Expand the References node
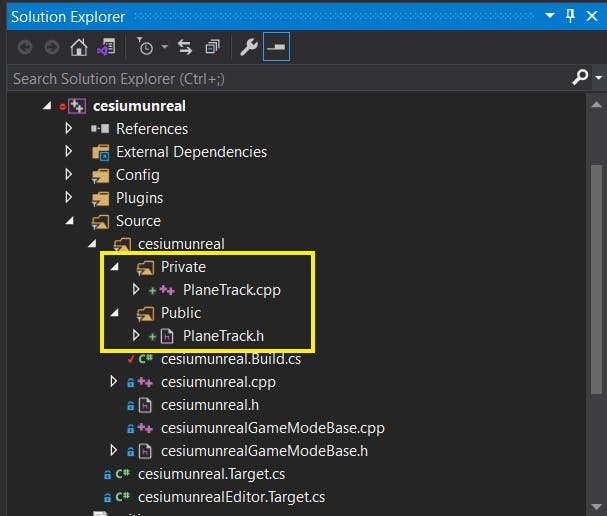The image size is (607, 516). click(x=69, y=128)
